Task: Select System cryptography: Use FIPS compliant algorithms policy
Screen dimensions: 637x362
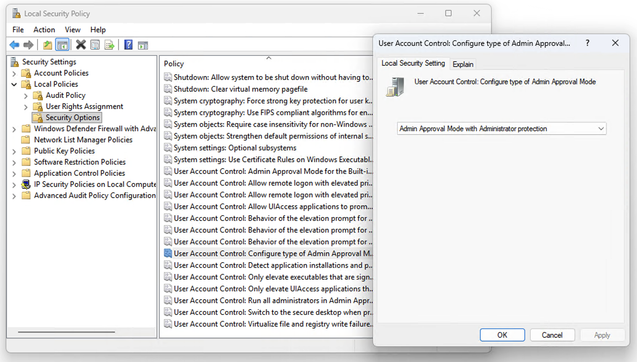Action: [x=268, y=112]
